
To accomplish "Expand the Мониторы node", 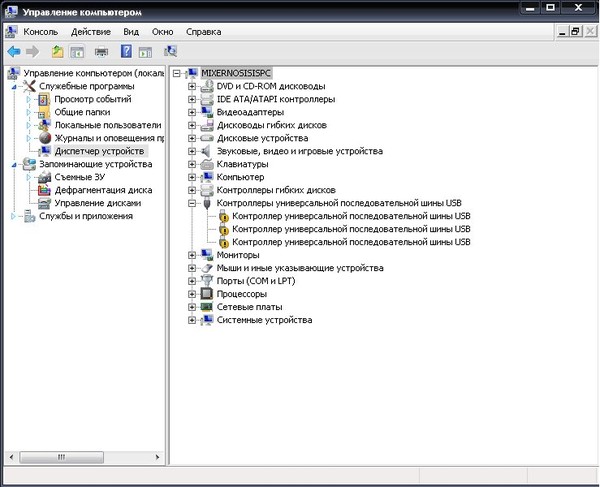I will point(192,255).
